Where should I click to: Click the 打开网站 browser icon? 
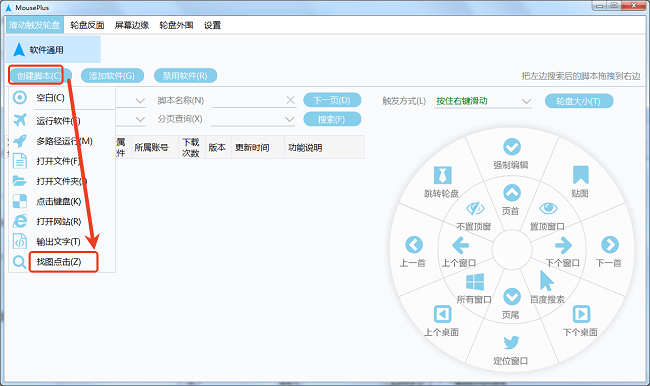[x=20, y=221]
